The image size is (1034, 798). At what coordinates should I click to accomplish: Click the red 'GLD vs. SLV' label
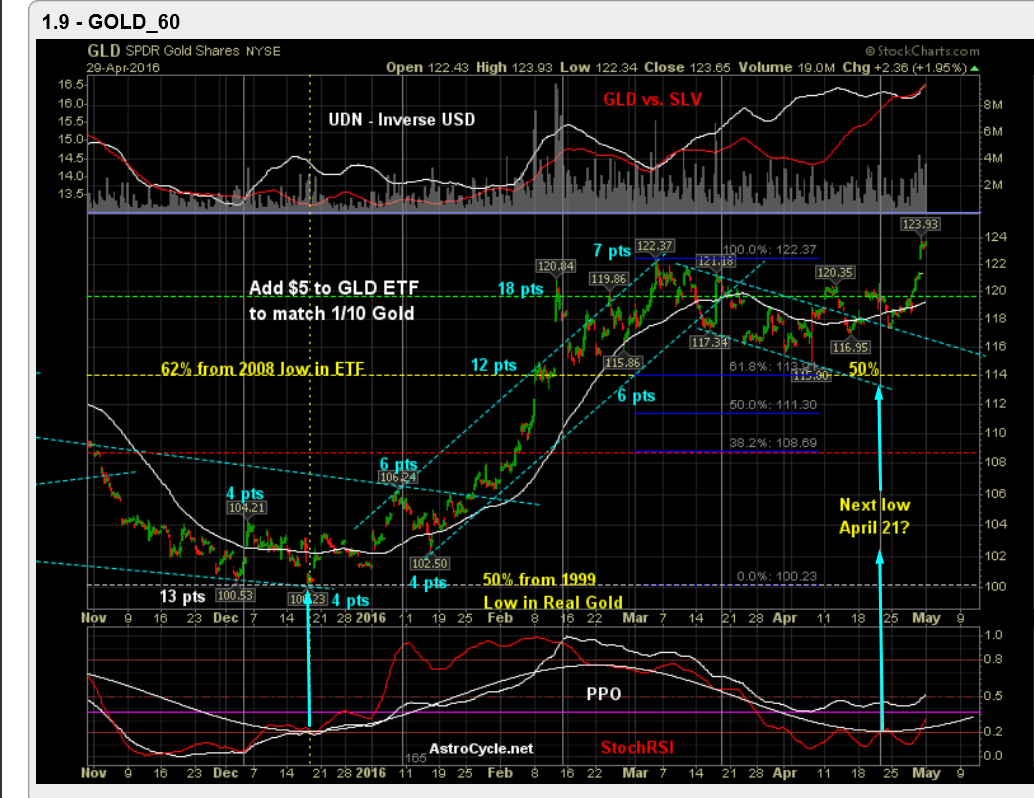click(652, 99)
